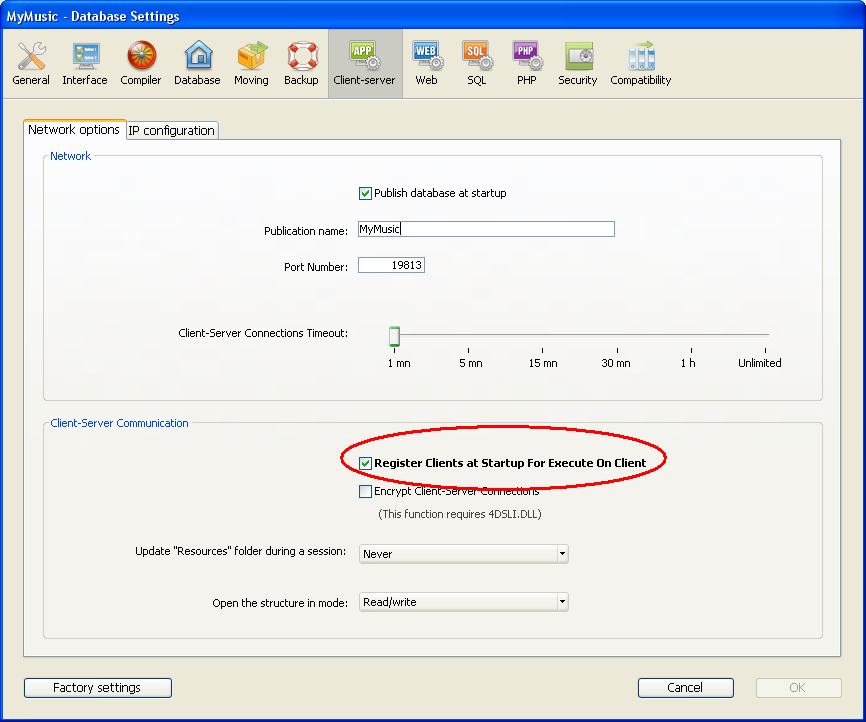
Task: Open the SQL settings page
Action: point(476,64)
